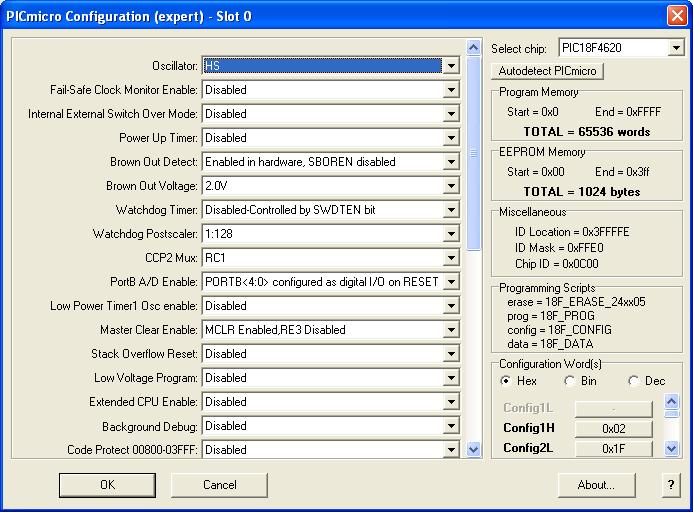Viewport: 693px width, 512px height.
Task: Click Program Memory 'End = 0xFFFF' text
Action: point(628,112)
